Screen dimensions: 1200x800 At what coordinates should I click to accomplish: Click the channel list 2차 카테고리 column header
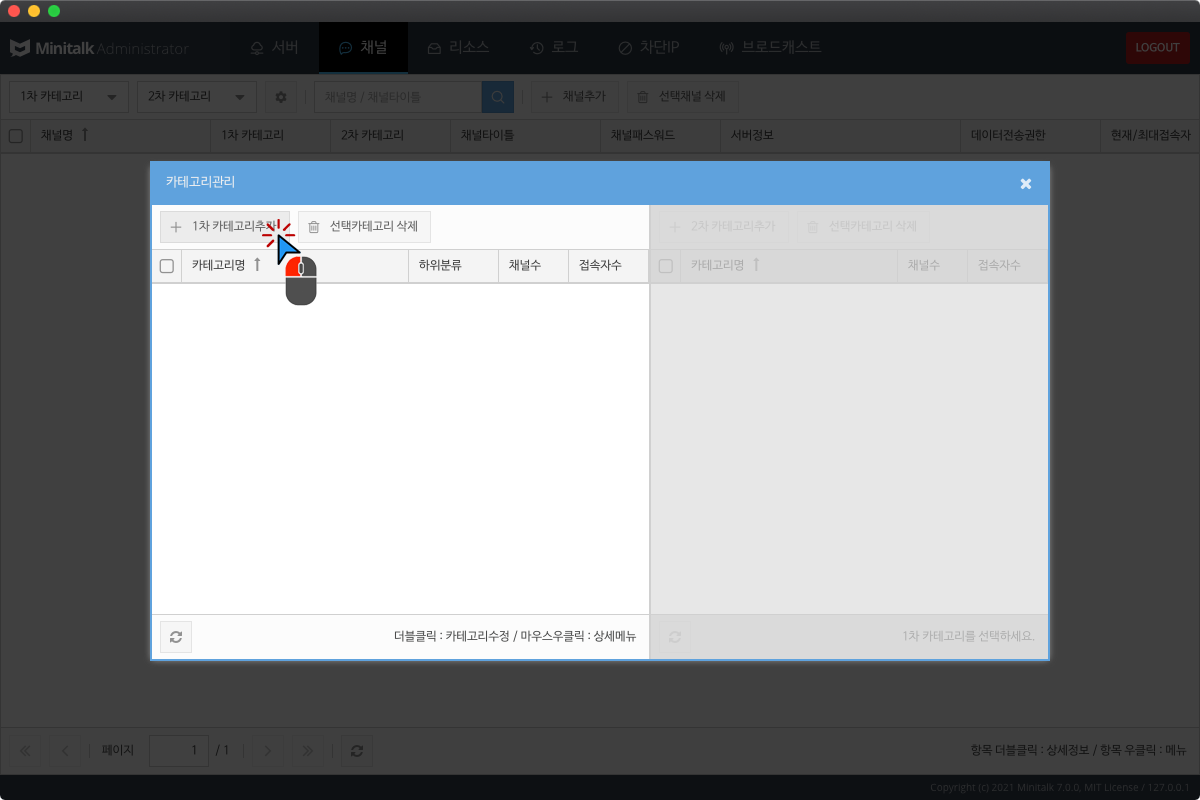(390, 135)
